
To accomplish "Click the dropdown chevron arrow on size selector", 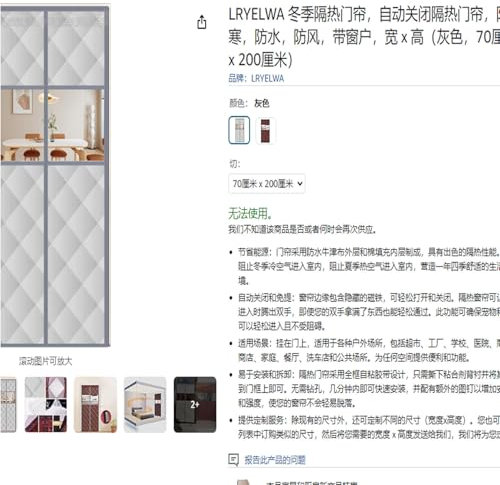I will point(300,183).
